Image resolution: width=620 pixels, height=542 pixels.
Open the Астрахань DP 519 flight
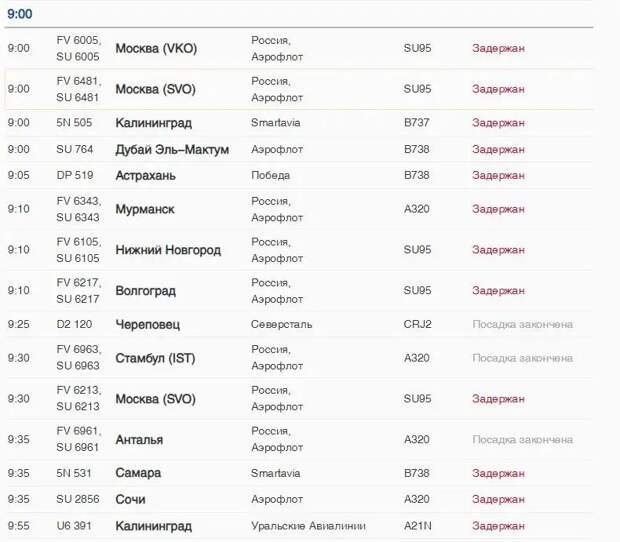pyautogui.click(x=146, y=176)
